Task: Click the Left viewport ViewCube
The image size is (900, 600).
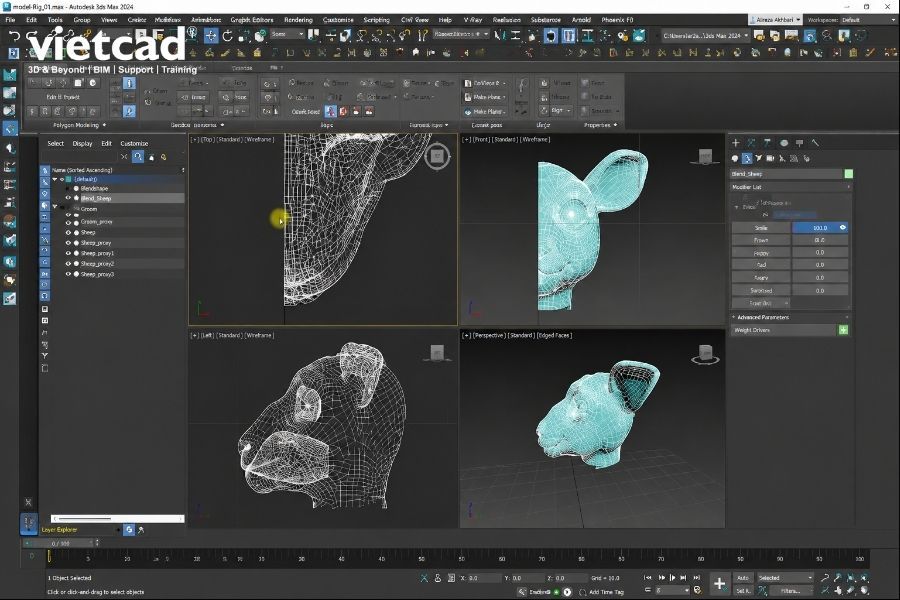Action: tap(437, 353)
